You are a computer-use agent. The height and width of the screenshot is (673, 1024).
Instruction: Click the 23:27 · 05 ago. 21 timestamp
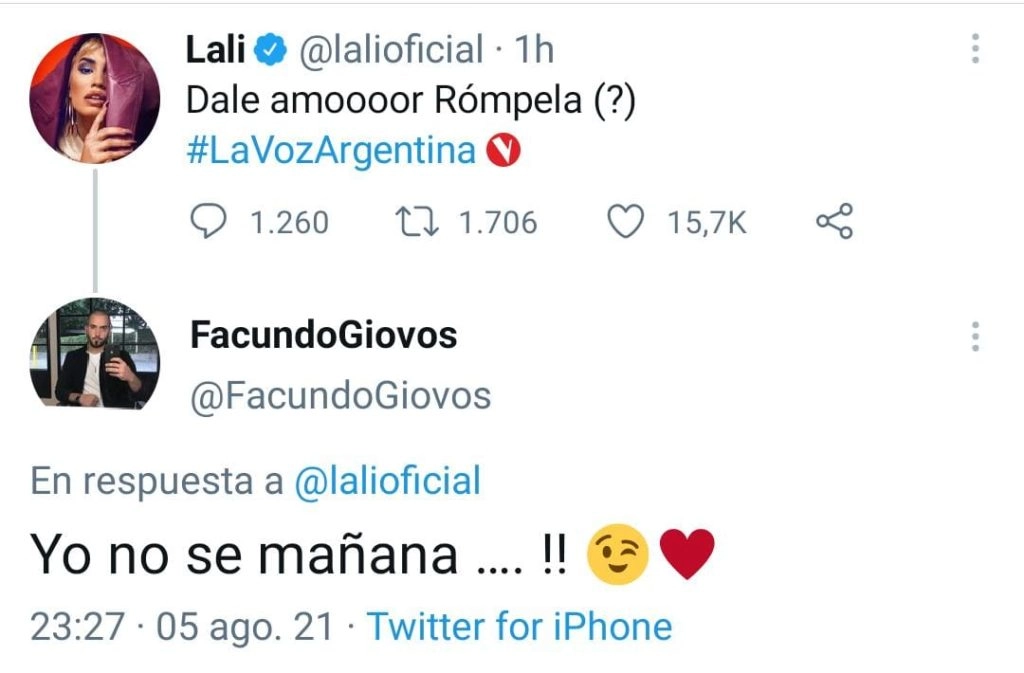click(181, 627)
